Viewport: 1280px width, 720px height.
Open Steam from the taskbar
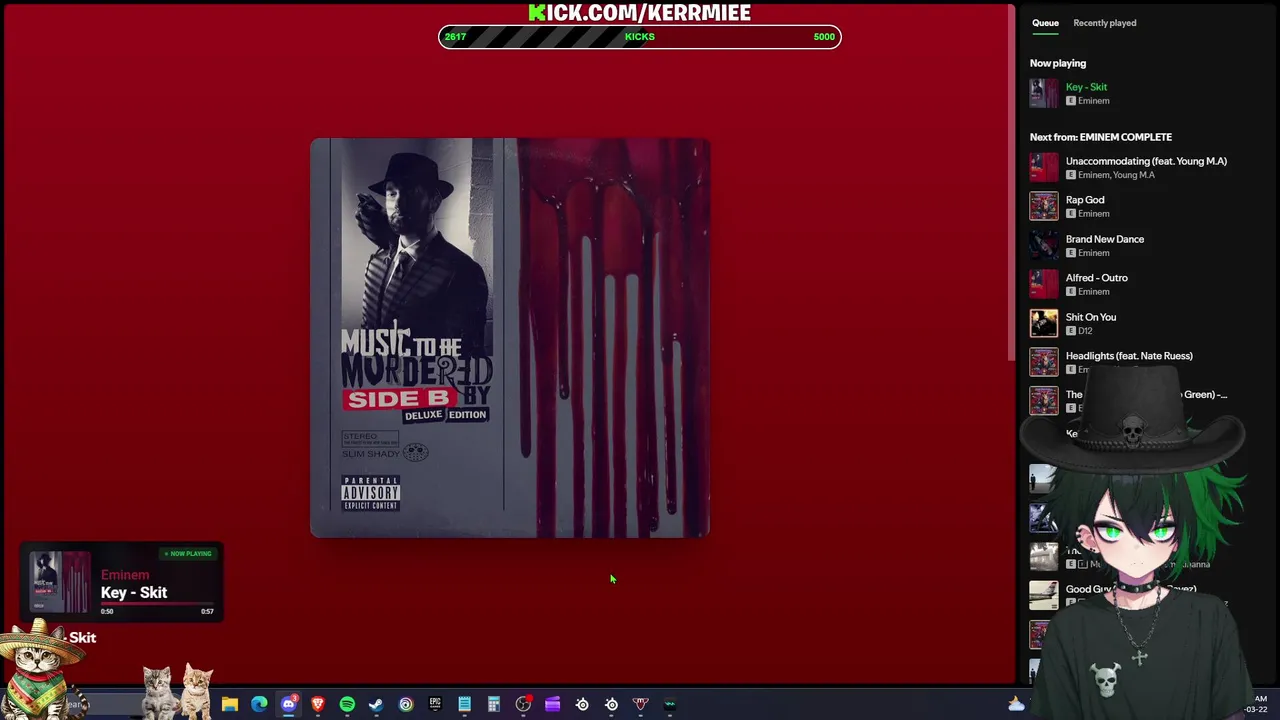[376, 704]
